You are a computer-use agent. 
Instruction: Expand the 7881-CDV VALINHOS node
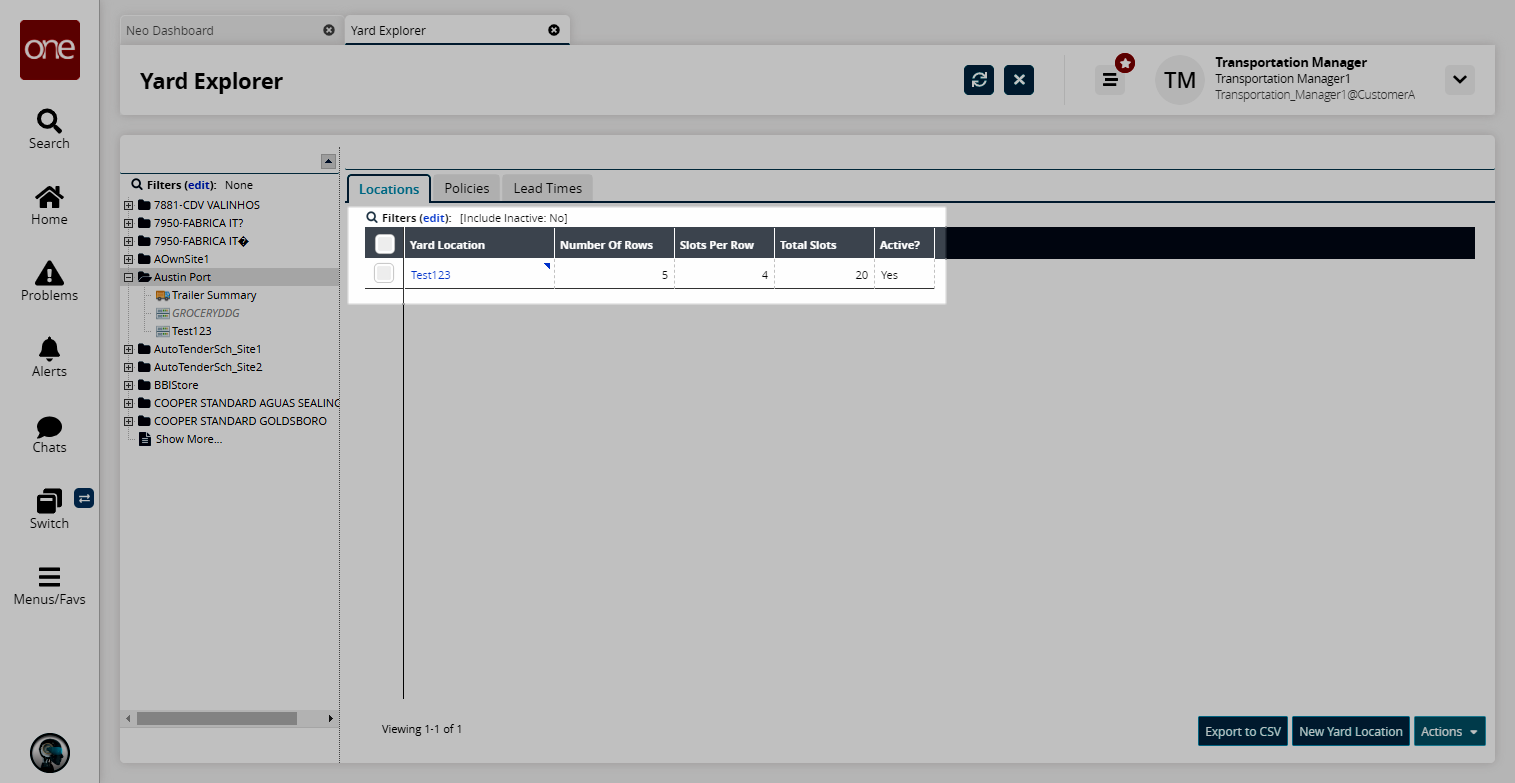(x=128, y=205)
